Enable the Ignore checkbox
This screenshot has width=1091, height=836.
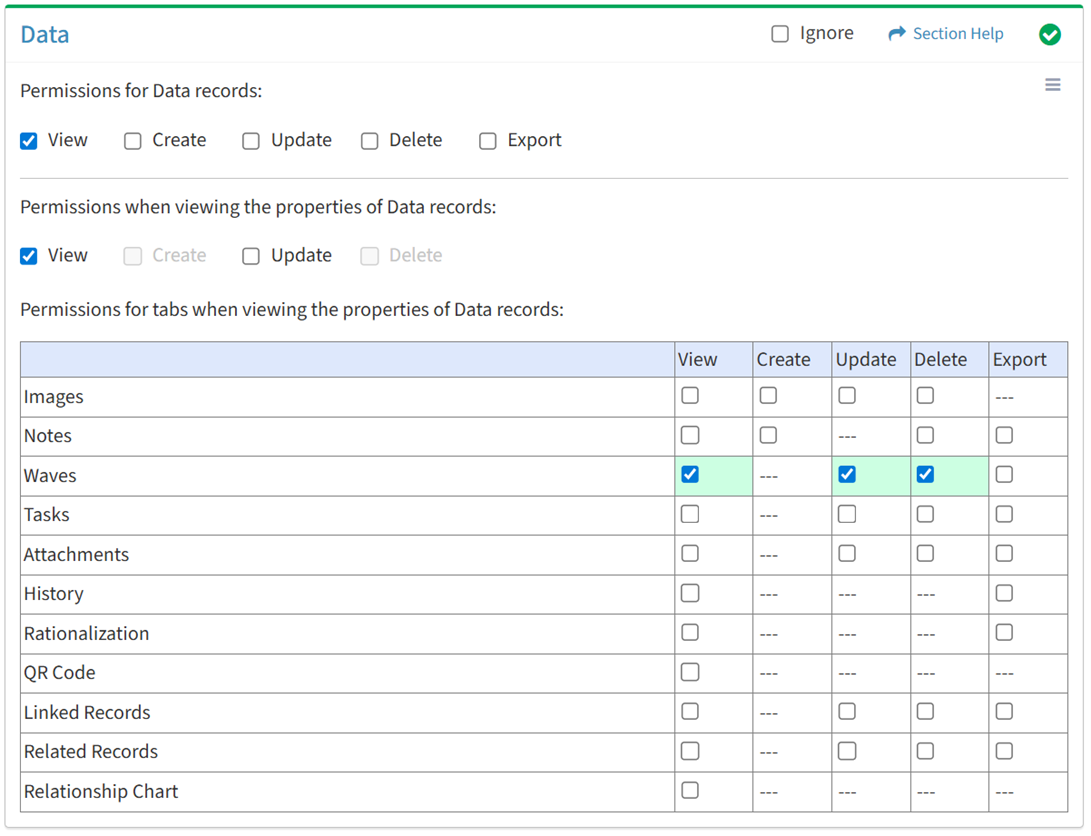click(780, 34)
